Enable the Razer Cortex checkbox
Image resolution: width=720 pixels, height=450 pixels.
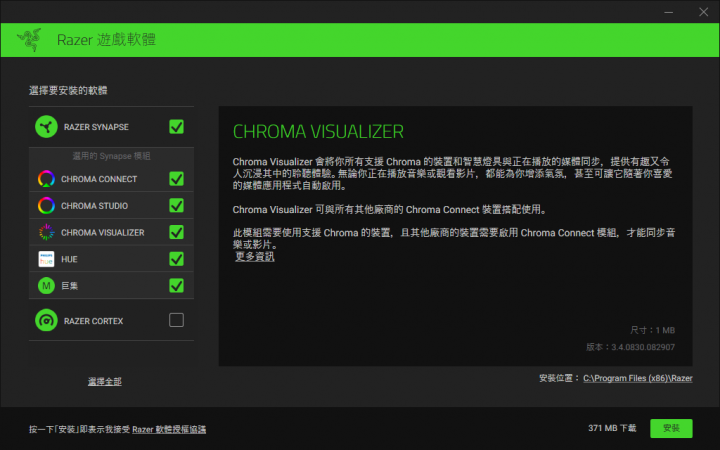point(176,320)
